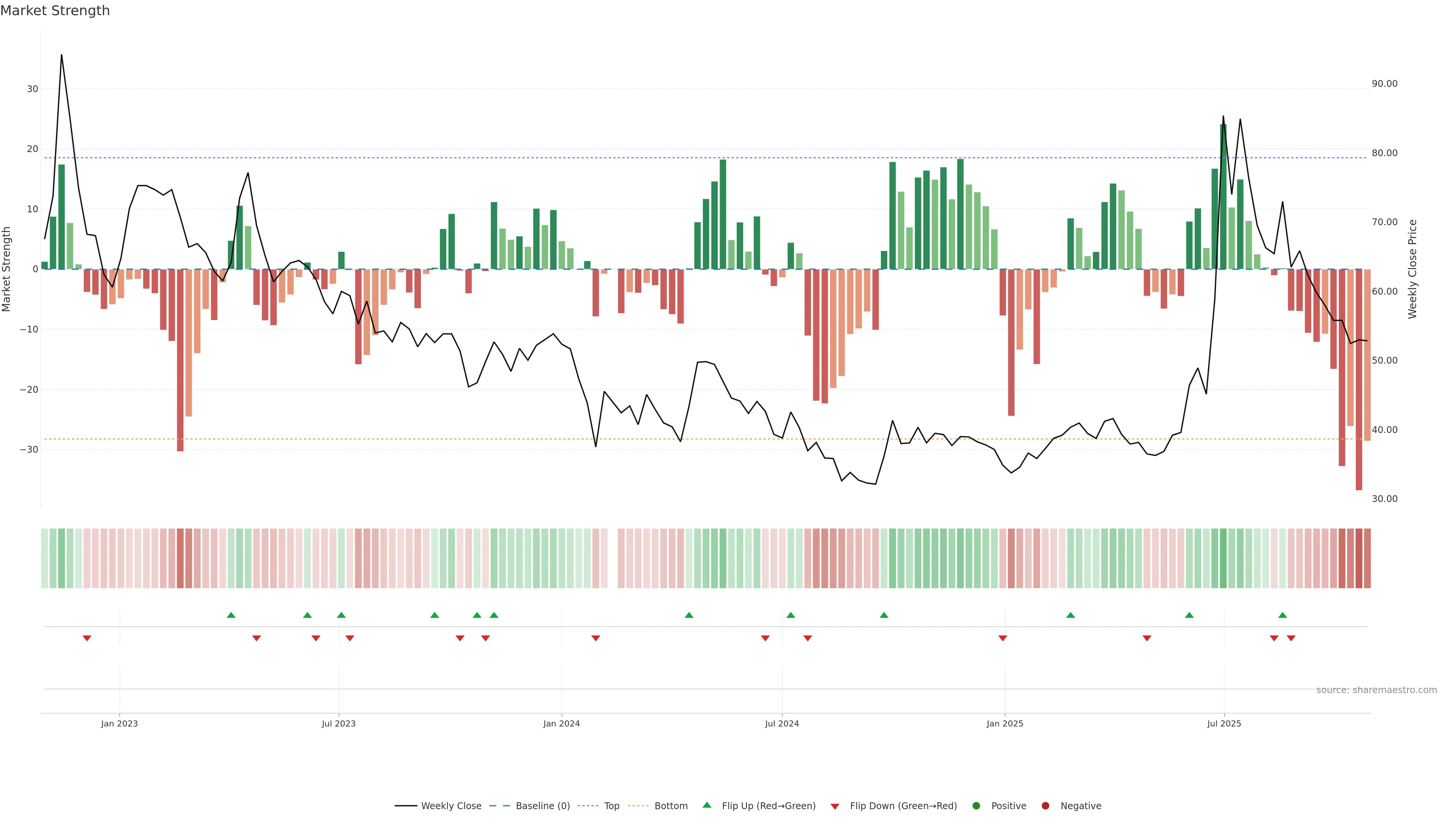The image size is (1456, 819).
Task: Click the Jul 2025 x-axis label
Action: (x=1224, y=723)
